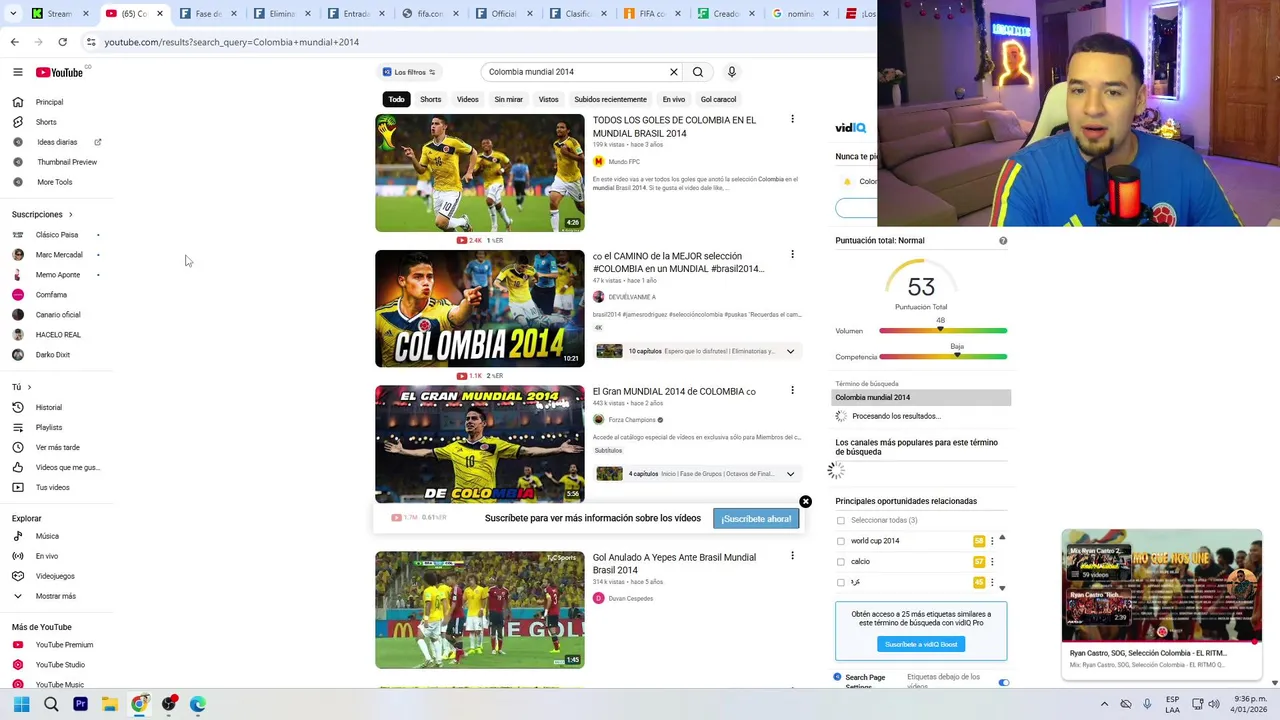This screenshot has width=1280, height=720.
Task: Open Mundo FPC channel link
Action: 624,162
